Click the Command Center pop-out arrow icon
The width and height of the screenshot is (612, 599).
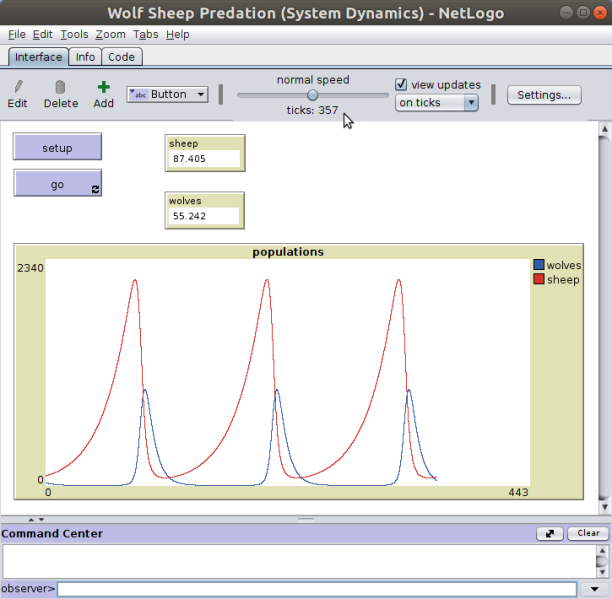[550, 533]
